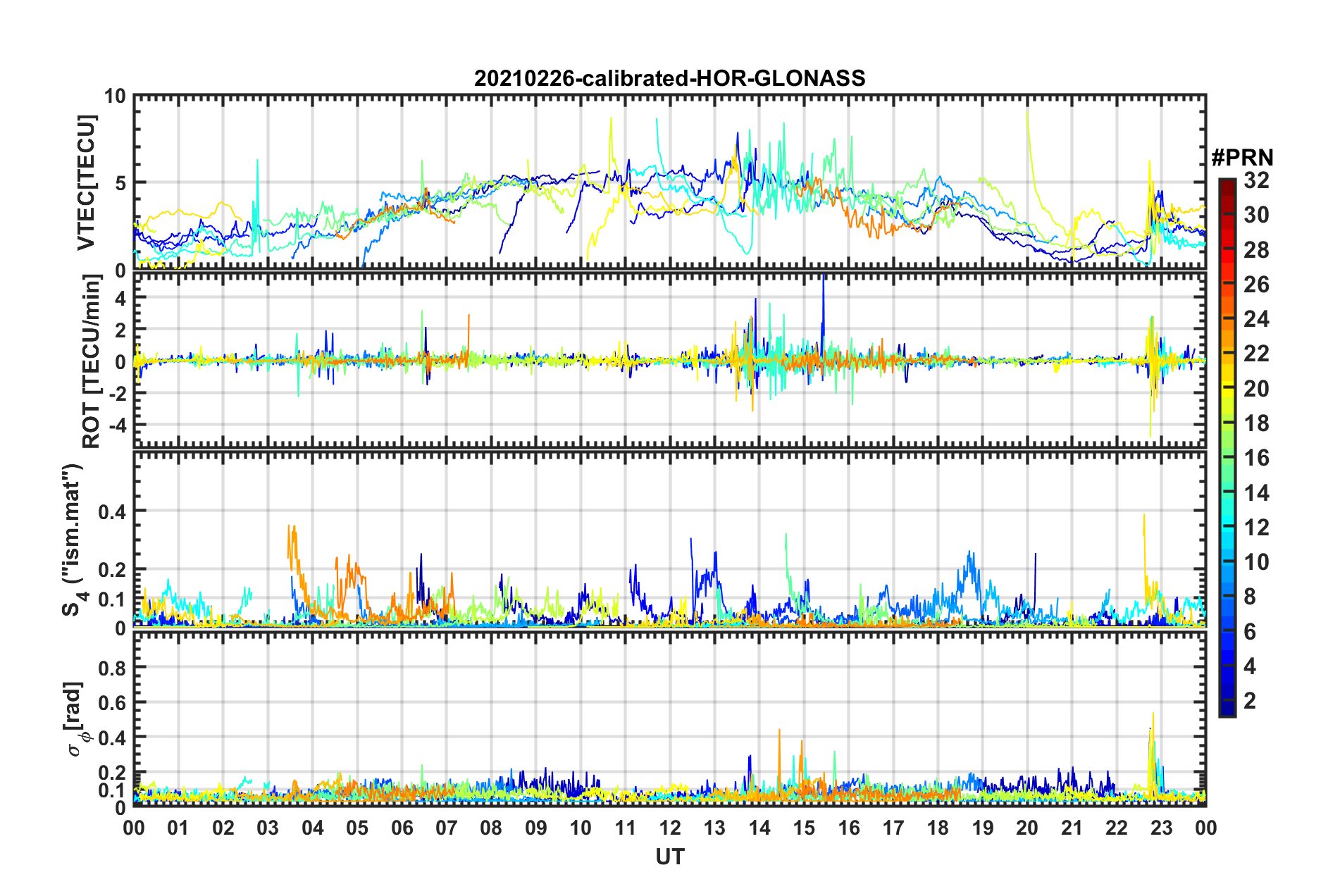Click x-axis tick label 11
The width and height of the screenshot is (1340, 896).
click(x=625, y=828)
